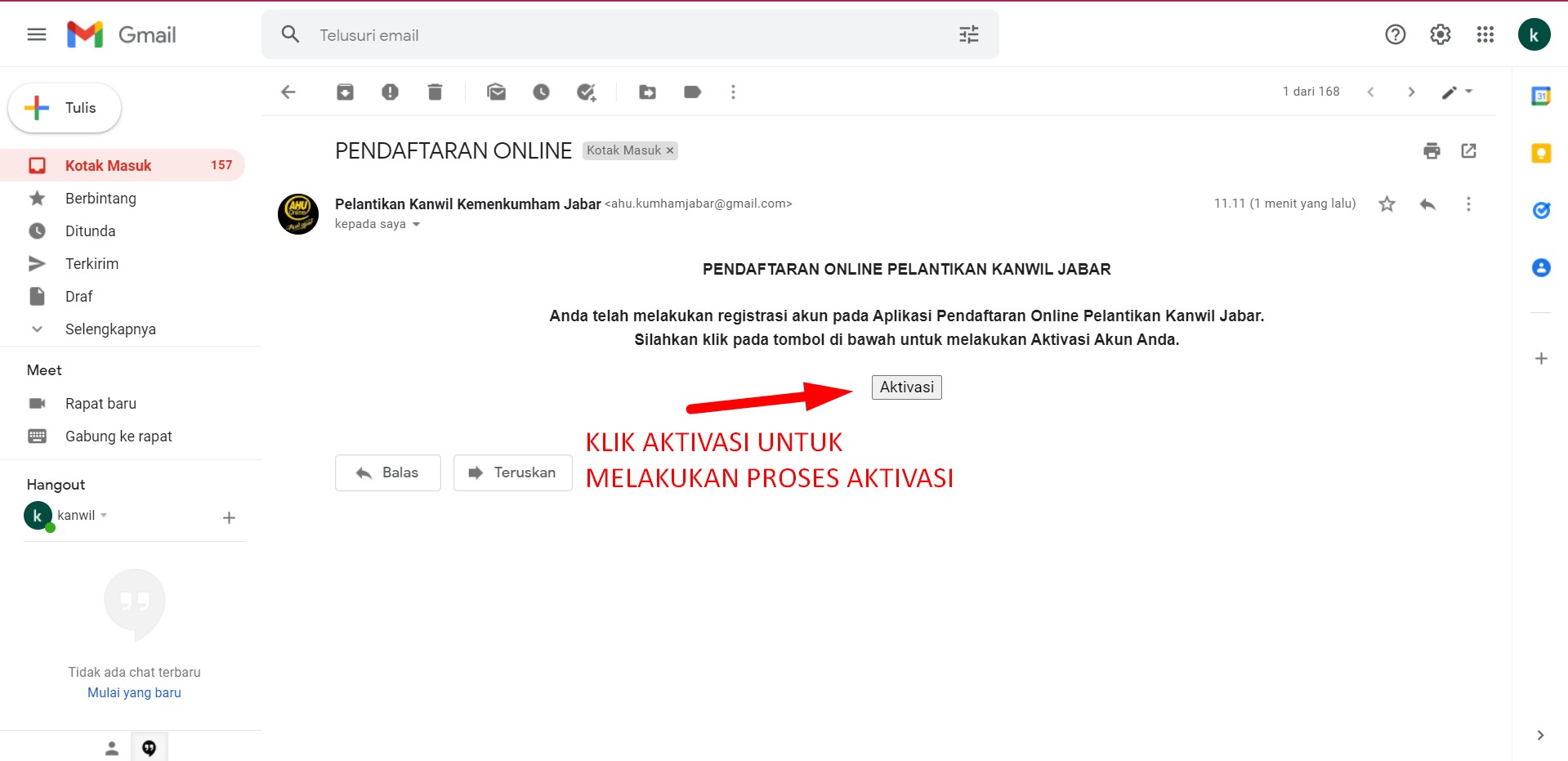Delete the email with the trash icon
Image resolution: width=1568 pixels, height=761 pixels.
(x=435, y=92)
